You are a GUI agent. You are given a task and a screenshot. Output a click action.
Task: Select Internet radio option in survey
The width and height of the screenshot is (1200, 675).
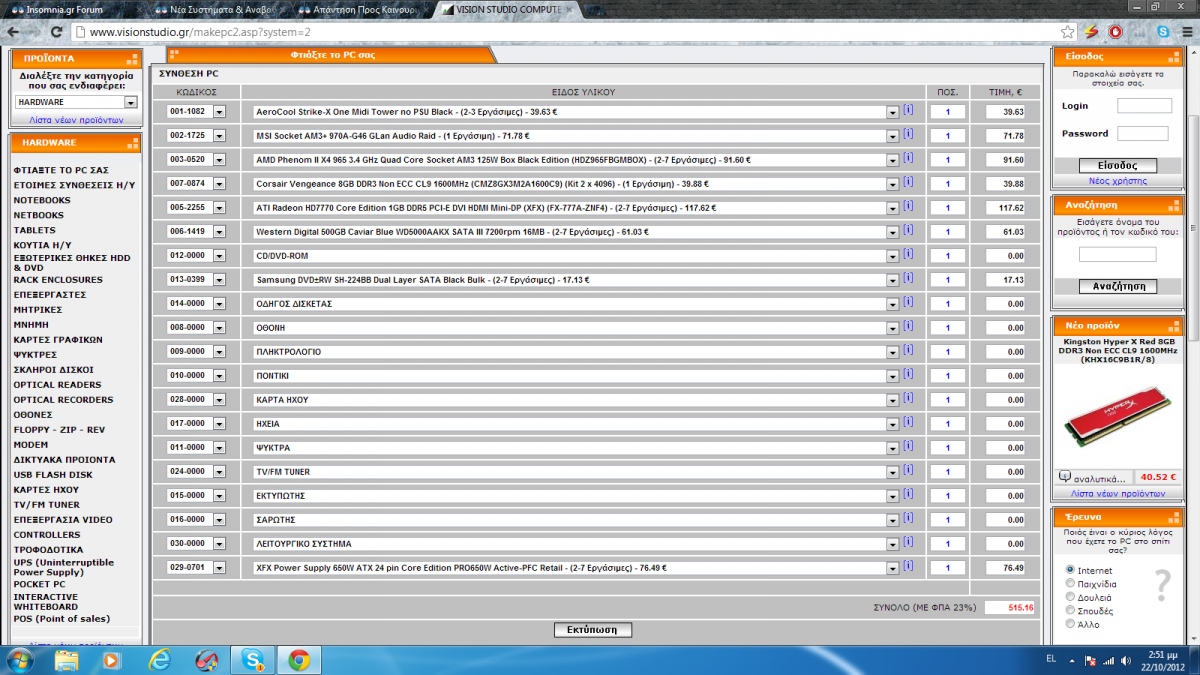click(x=1071, y=570)
